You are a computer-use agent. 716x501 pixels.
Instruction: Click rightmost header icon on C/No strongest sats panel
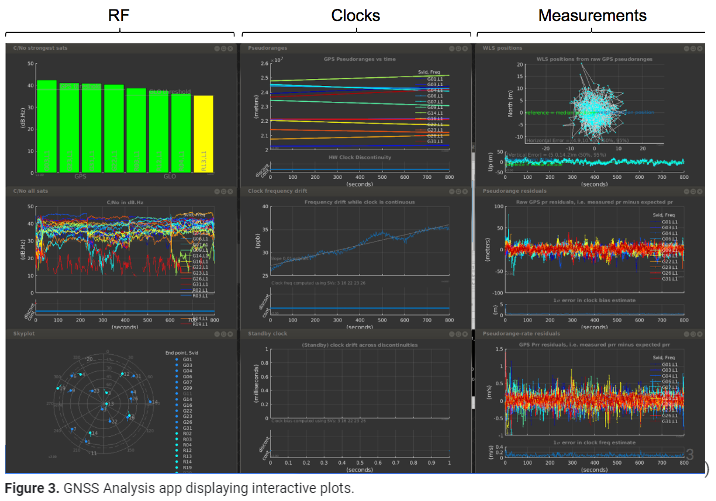pos(230,48)
